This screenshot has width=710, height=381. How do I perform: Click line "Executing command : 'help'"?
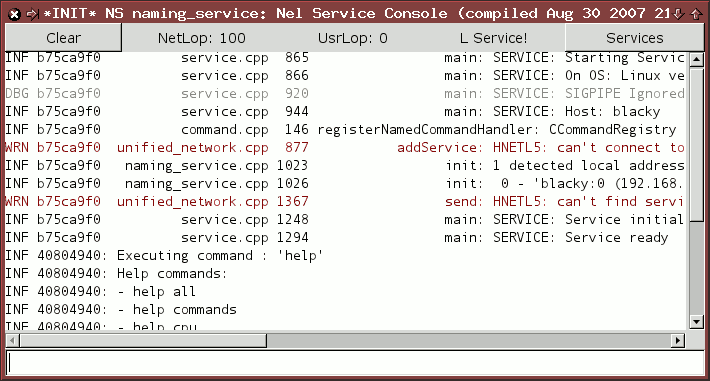164,256
